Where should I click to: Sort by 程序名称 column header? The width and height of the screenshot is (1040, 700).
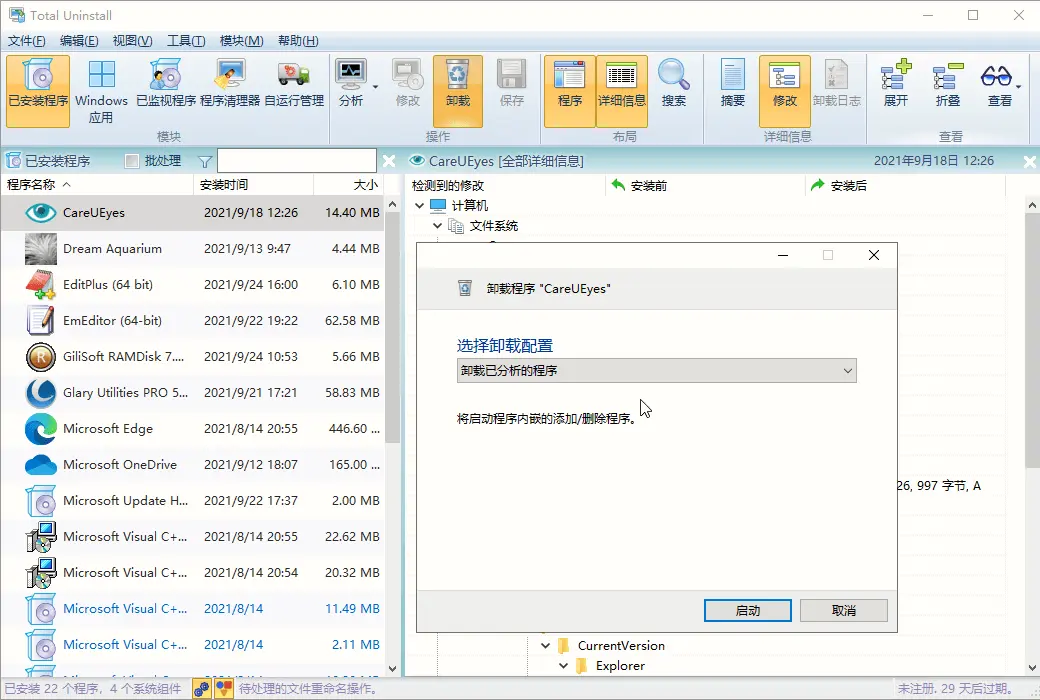click(x=98, y=184)
